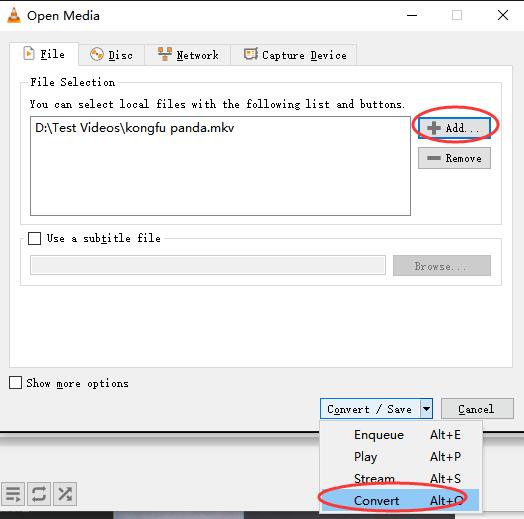Toggle shuffle in VLC main window
This screenshot has width=524, height=519.
tap(65, 494)
